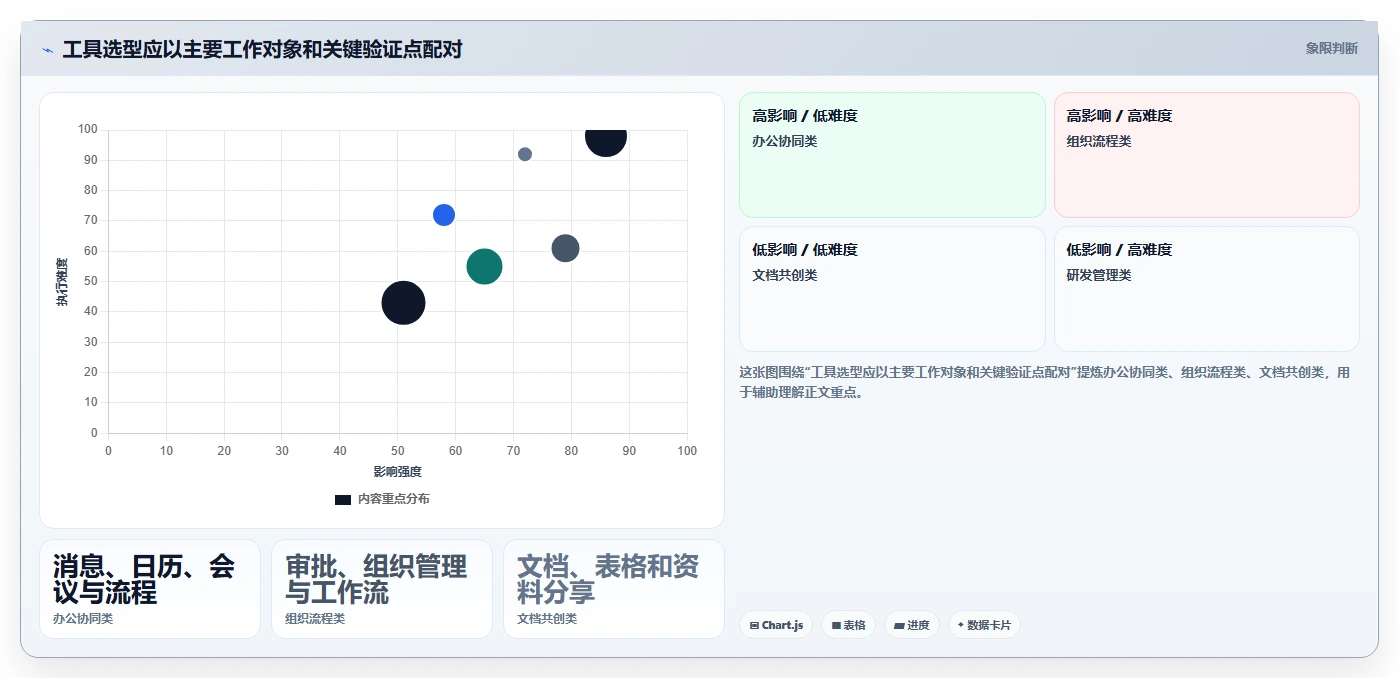Screen dimensions: 1399x678
Task: Open the 低影响 / 高难度 quadrant card
Action: click(1207, 289)
